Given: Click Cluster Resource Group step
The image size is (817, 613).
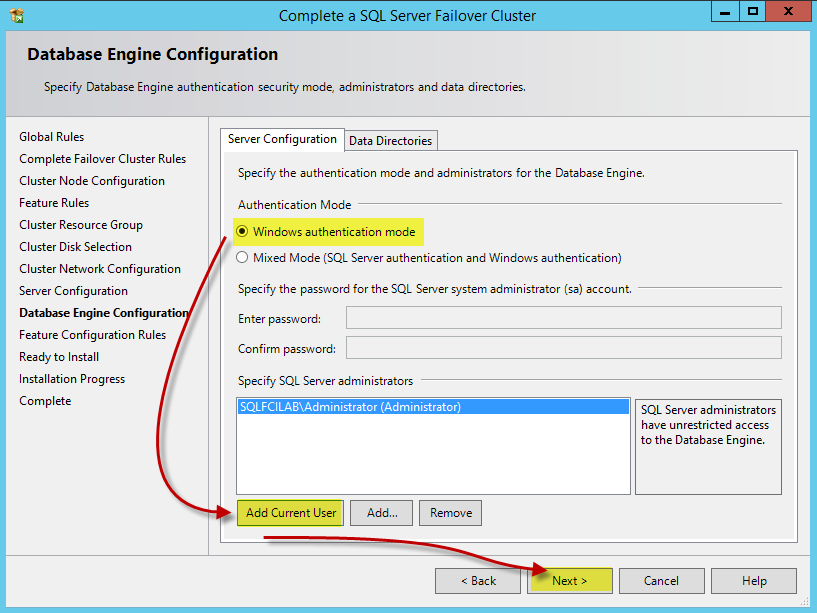Looking at the screenshot, I should coord(81,225).
